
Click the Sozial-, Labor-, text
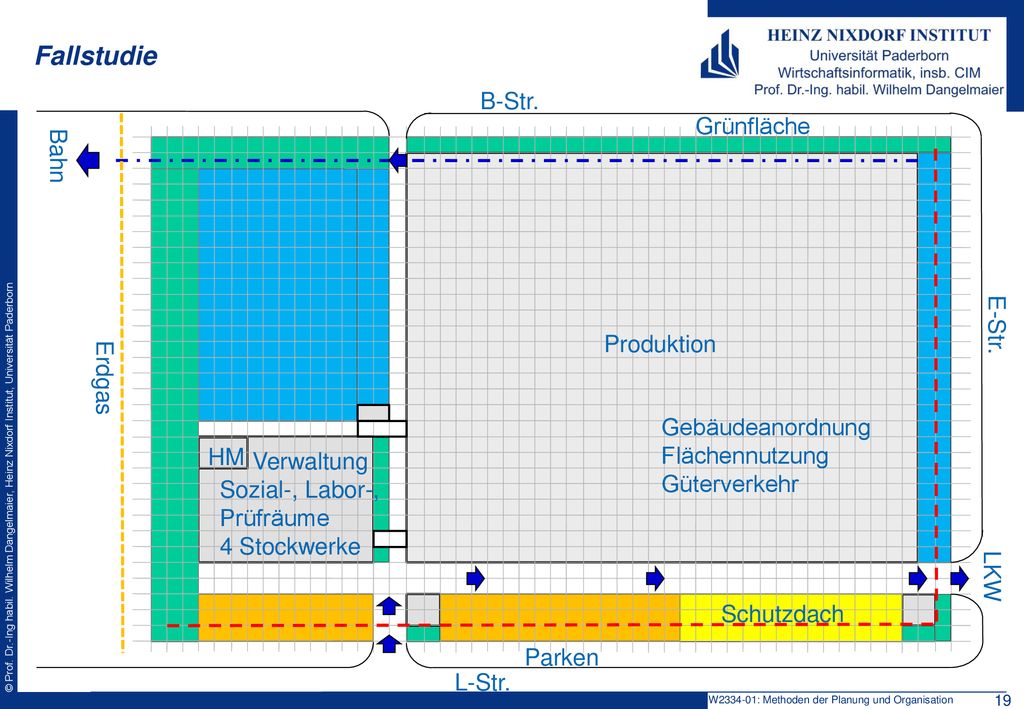click(298, 490)
